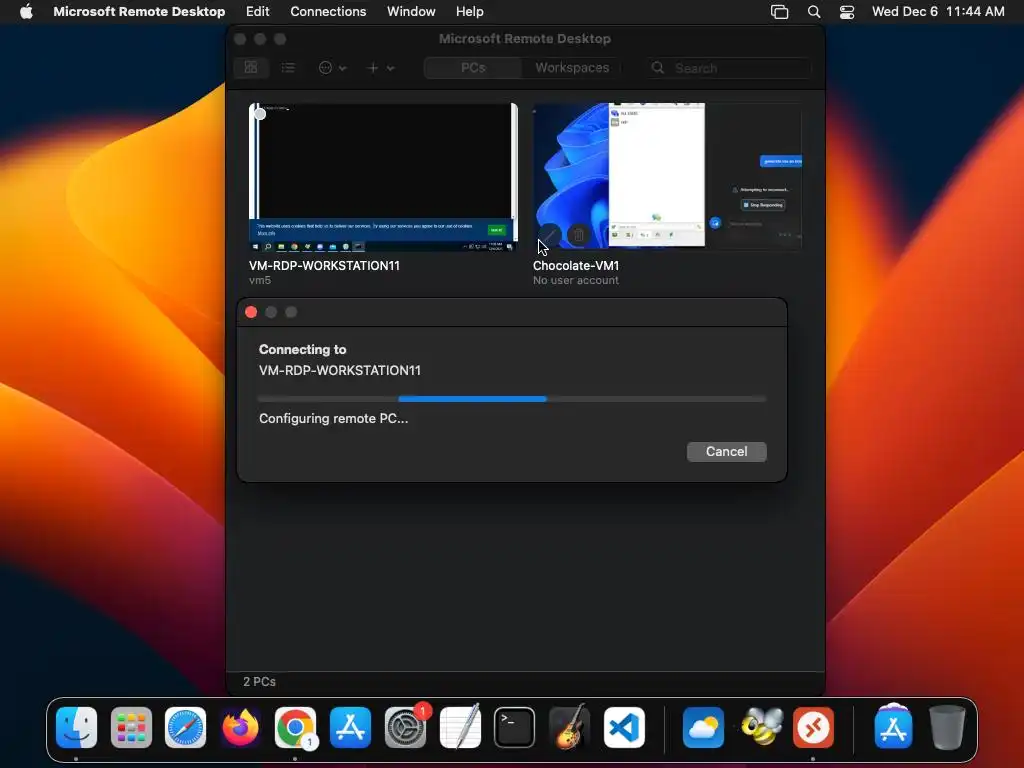Screen dimensions: 1024x768
Task: Open the Trash in the Dock
Action: point(947,727)
